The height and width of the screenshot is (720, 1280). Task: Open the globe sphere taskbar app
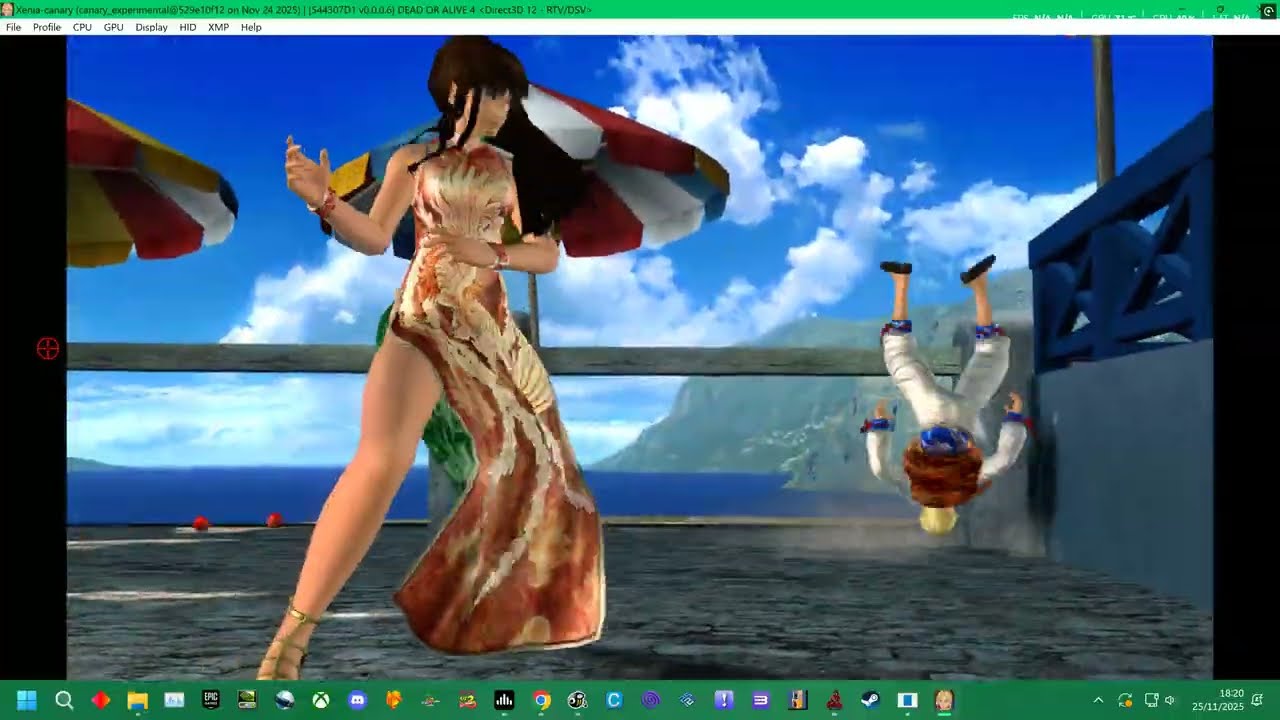pos(284,700)
